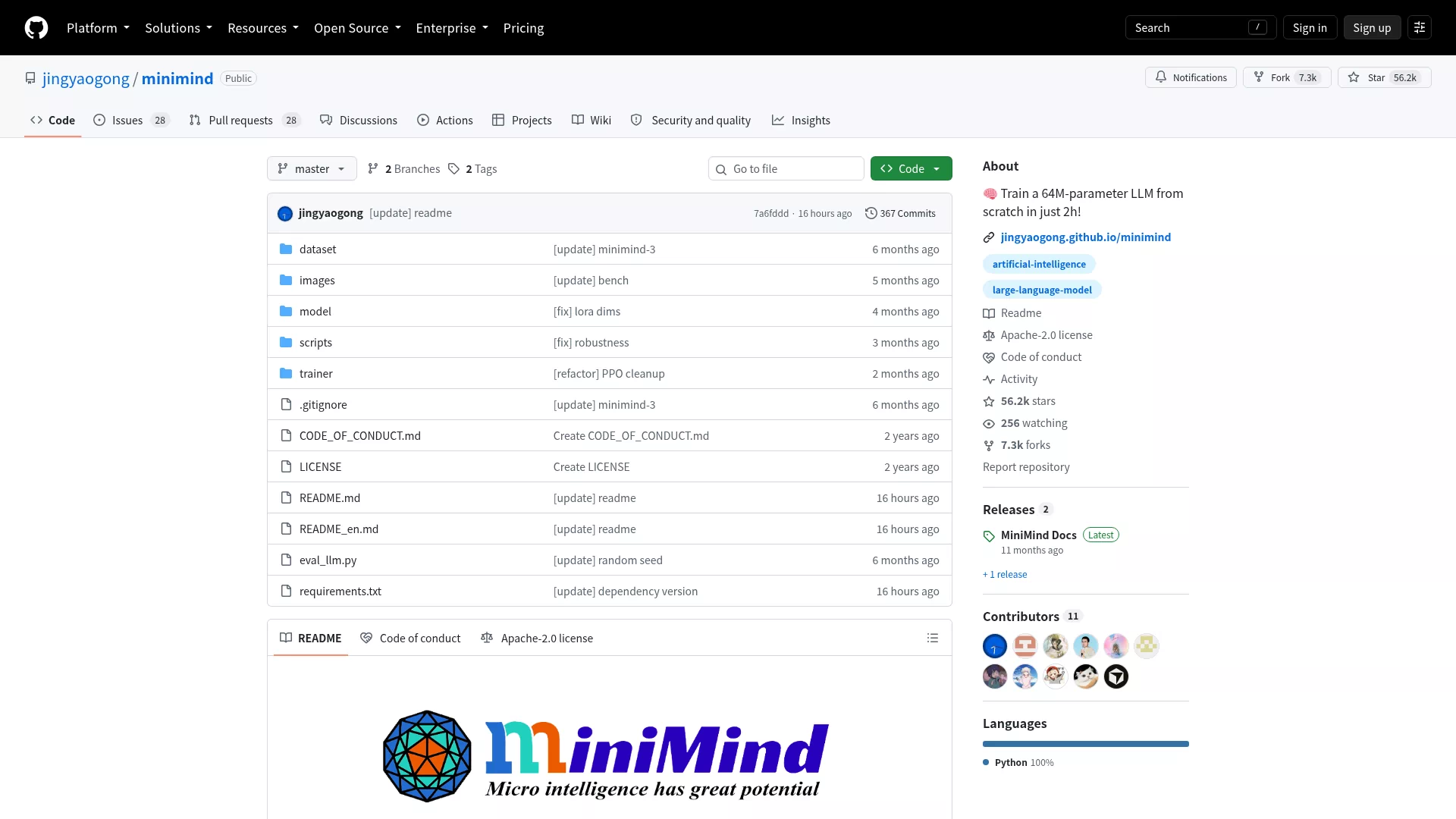The width and height of the screenshot is (1456, 819).
Task: Click the fork icon button
Action: [1259, 77]
